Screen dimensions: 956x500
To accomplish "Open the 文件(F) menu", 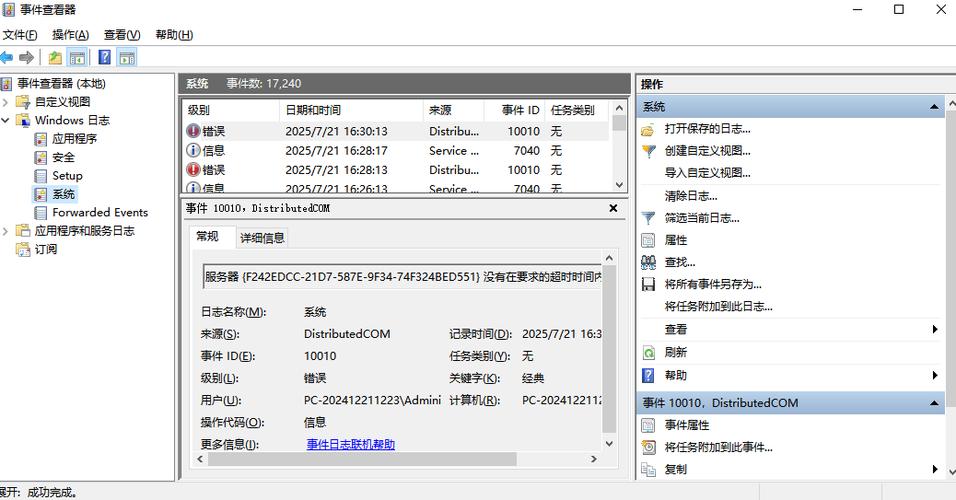I will click(x=20, y=35).
